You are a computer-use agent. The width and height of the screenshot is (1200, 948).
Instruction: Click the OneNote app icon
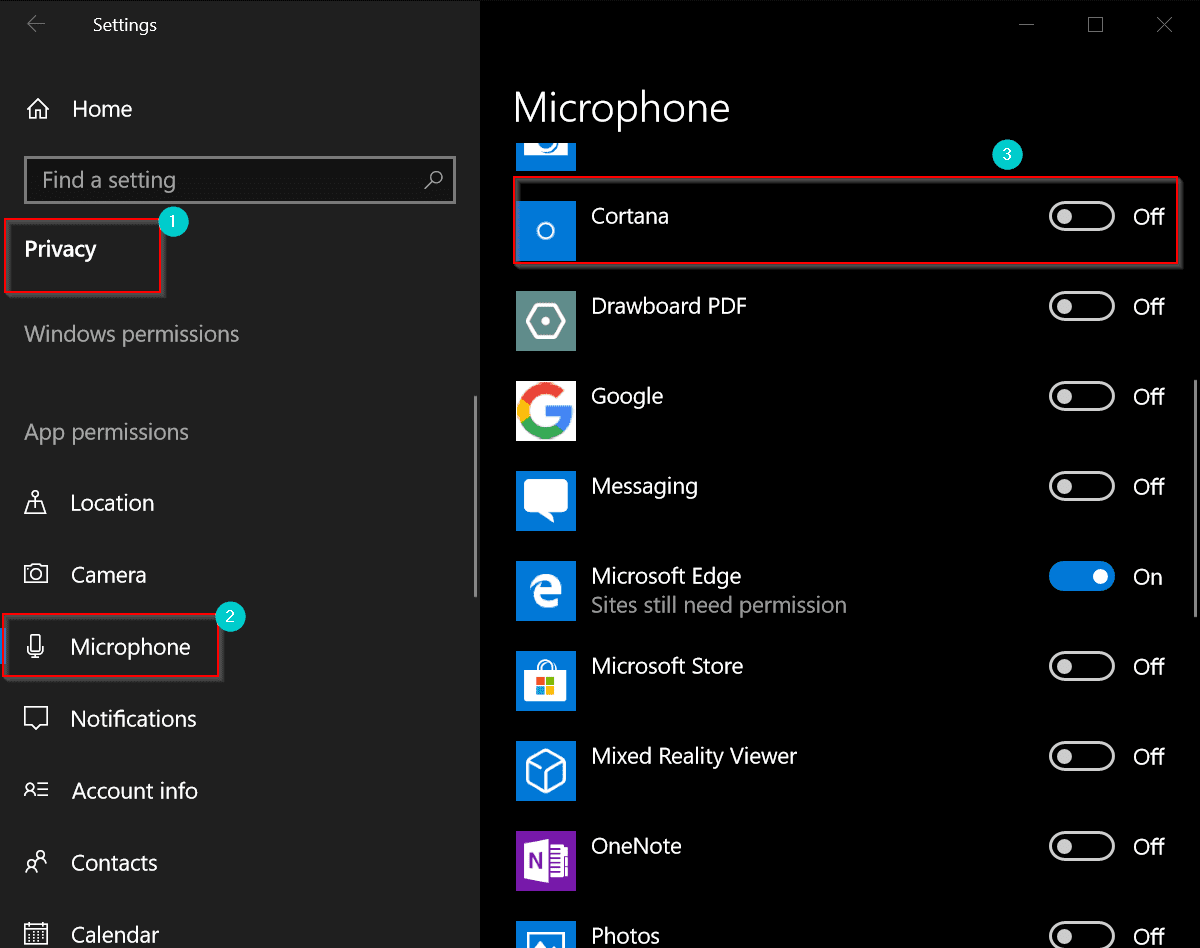pyautogui.click(x=546, y=861)
